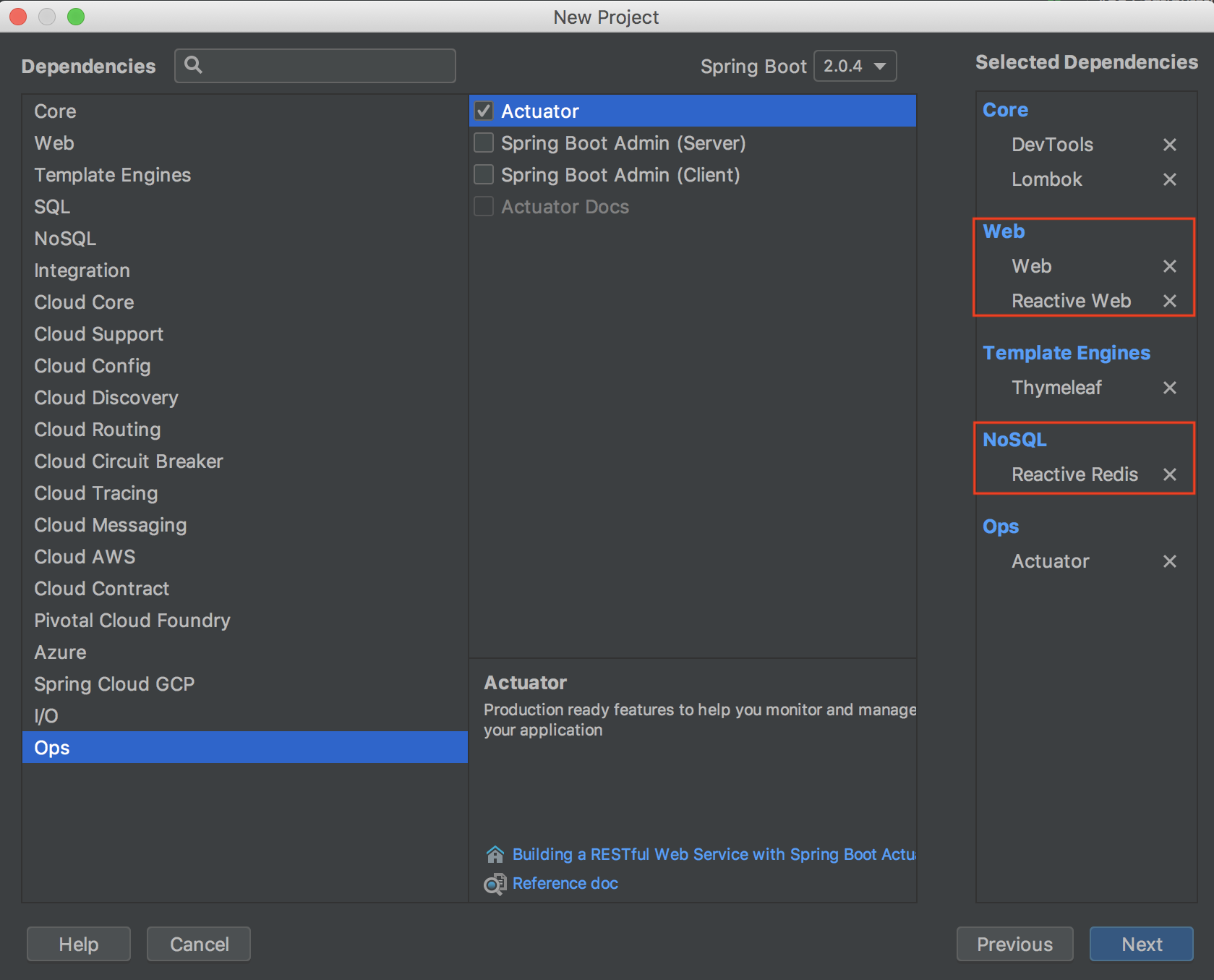Select the Azure category
The height and width of the screenshot is (980, 1214).
point(245,652)
